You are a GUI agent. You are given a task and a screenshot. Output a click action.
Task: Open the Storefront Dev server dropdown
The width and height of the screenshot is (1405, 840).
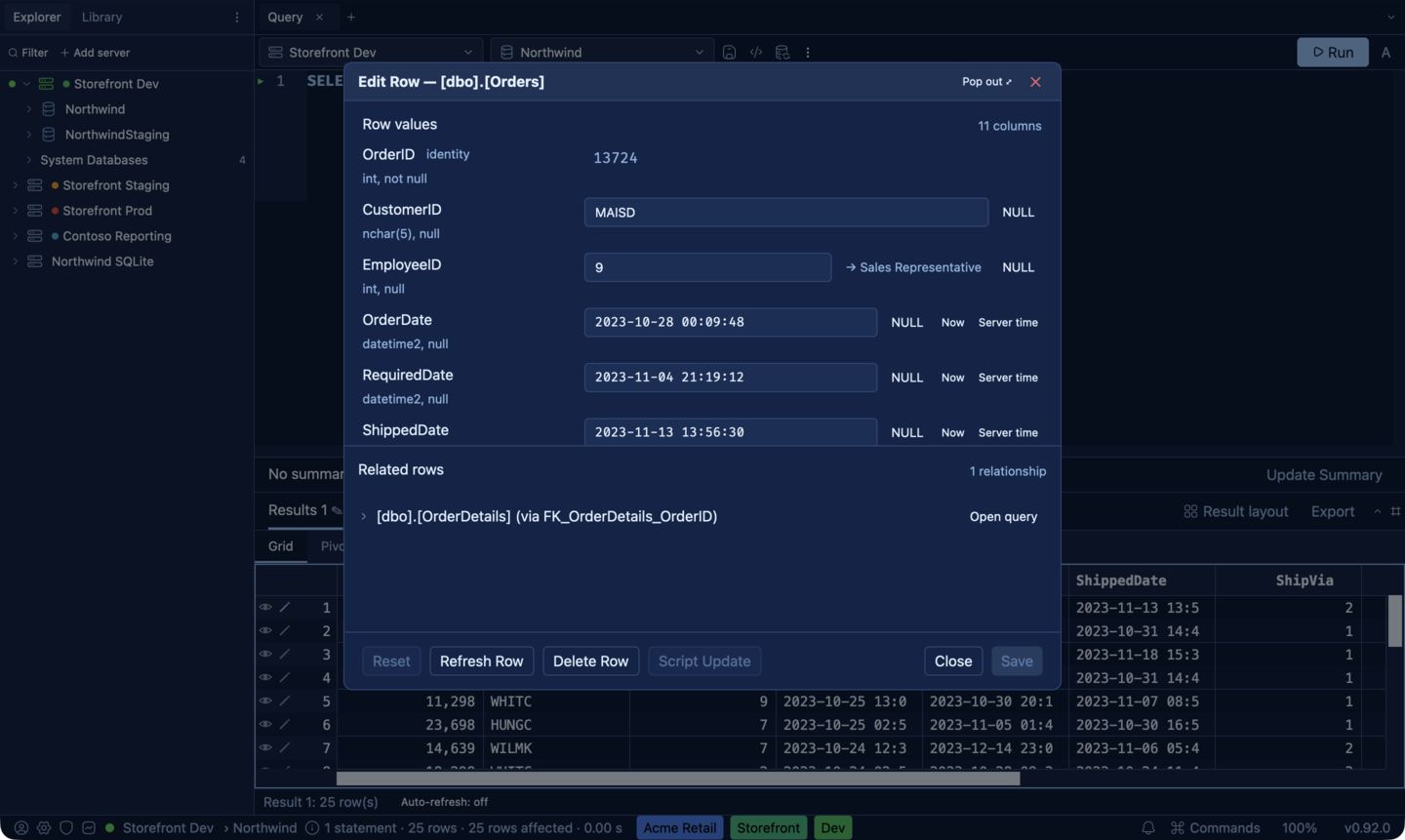coord(371,53)
